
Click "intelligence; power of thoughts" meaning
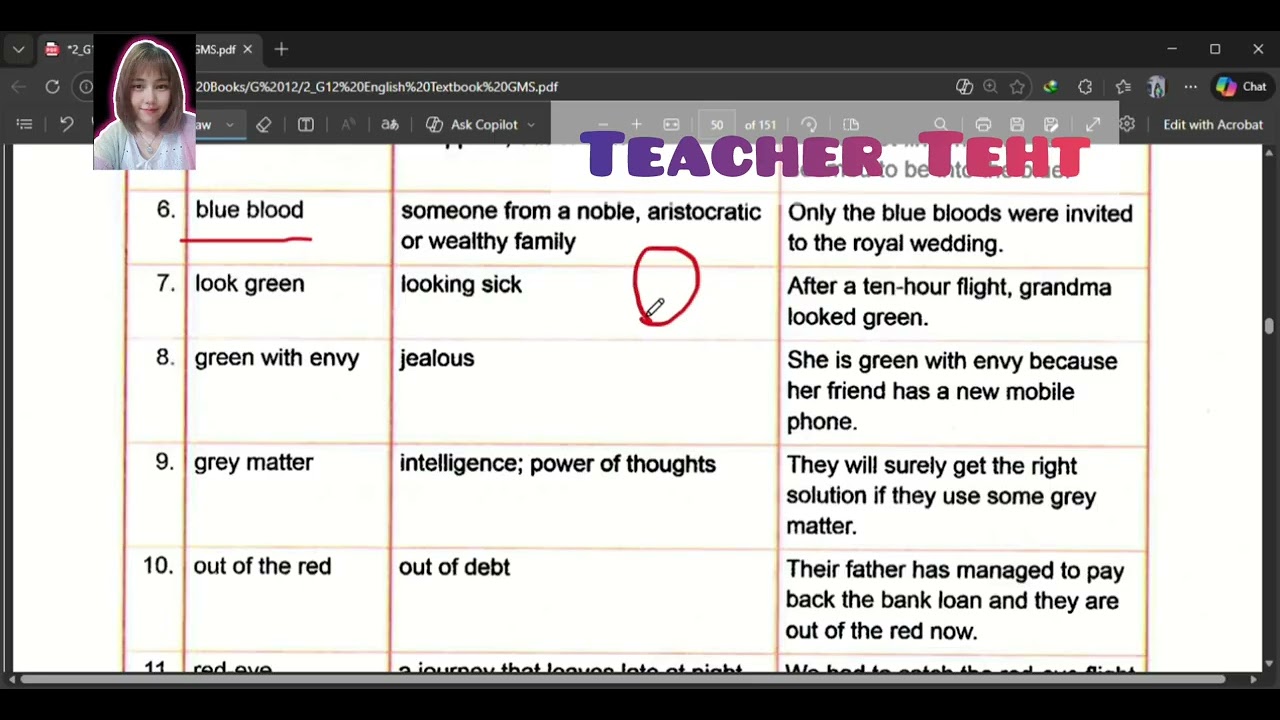pos(558,464)
